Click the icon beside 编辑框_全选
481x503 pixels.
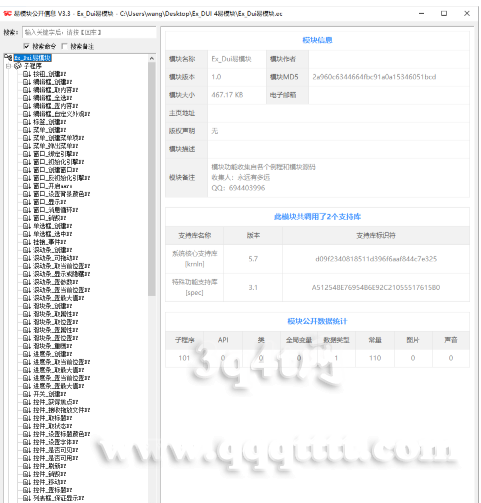point(27,98)
